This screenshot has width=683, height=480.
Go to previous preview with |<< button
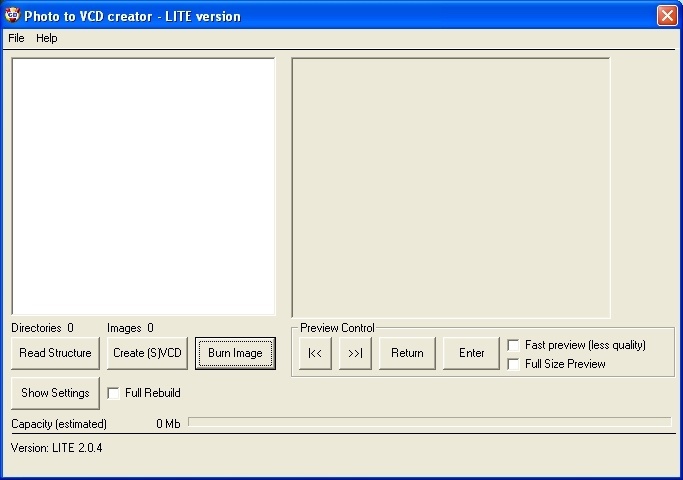(315, 353)
